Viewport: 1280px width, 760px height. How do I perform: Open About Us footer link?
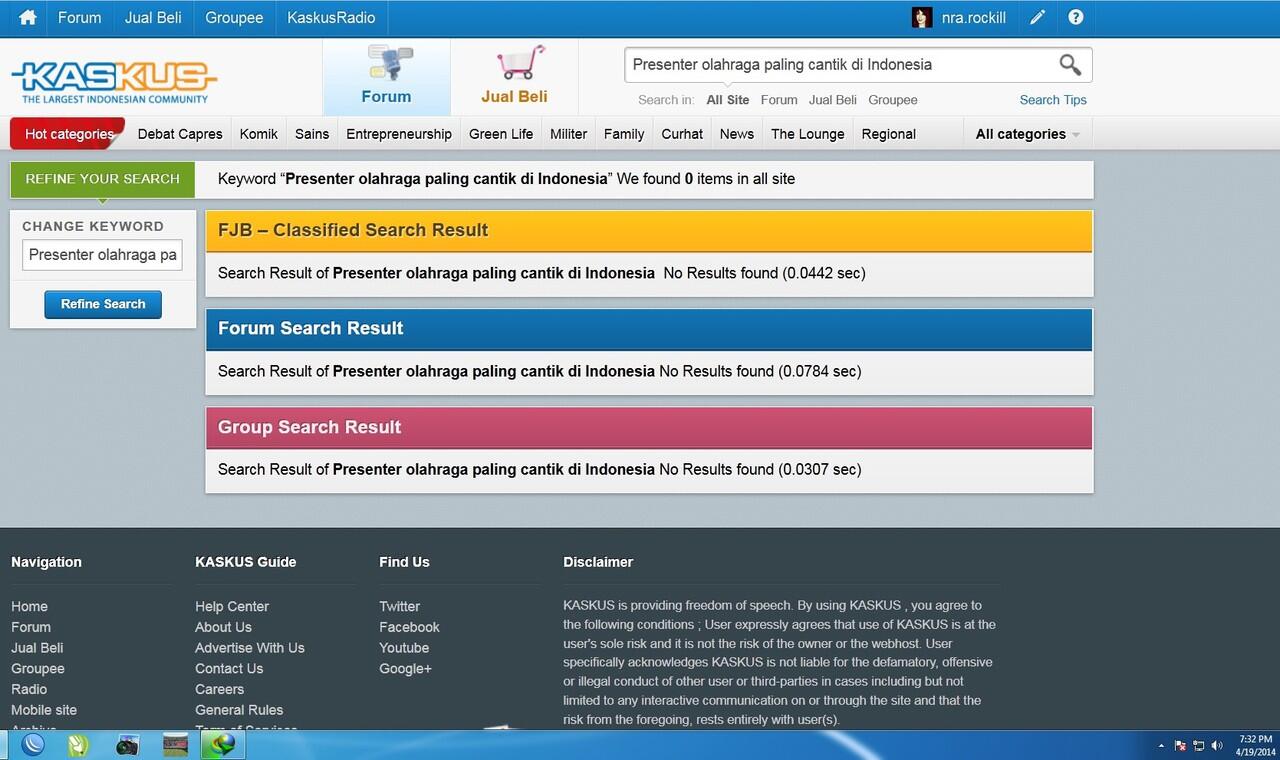point(223,627)
